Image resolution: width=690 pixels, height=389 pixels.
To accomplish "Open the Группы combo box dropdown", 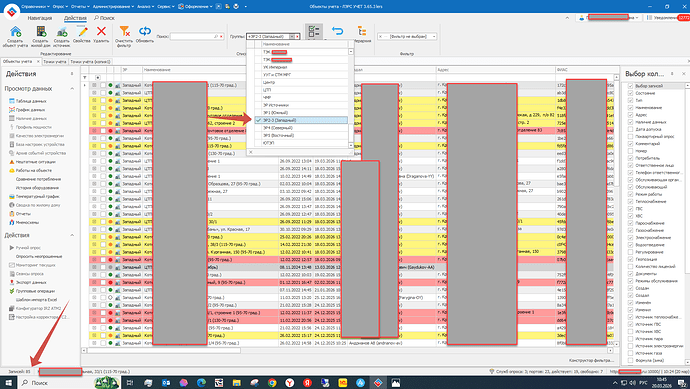I will click(292, 37).
